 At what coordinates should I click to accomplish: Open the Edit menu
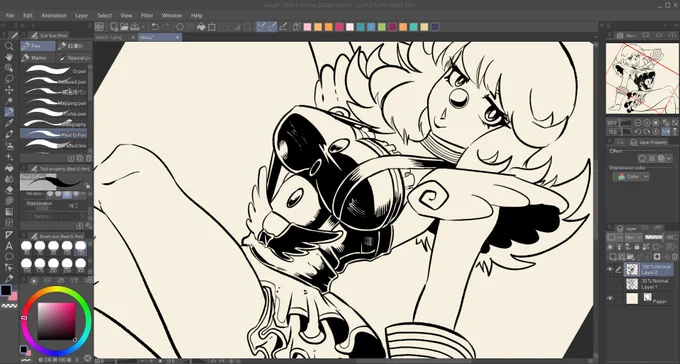point(28,15)
